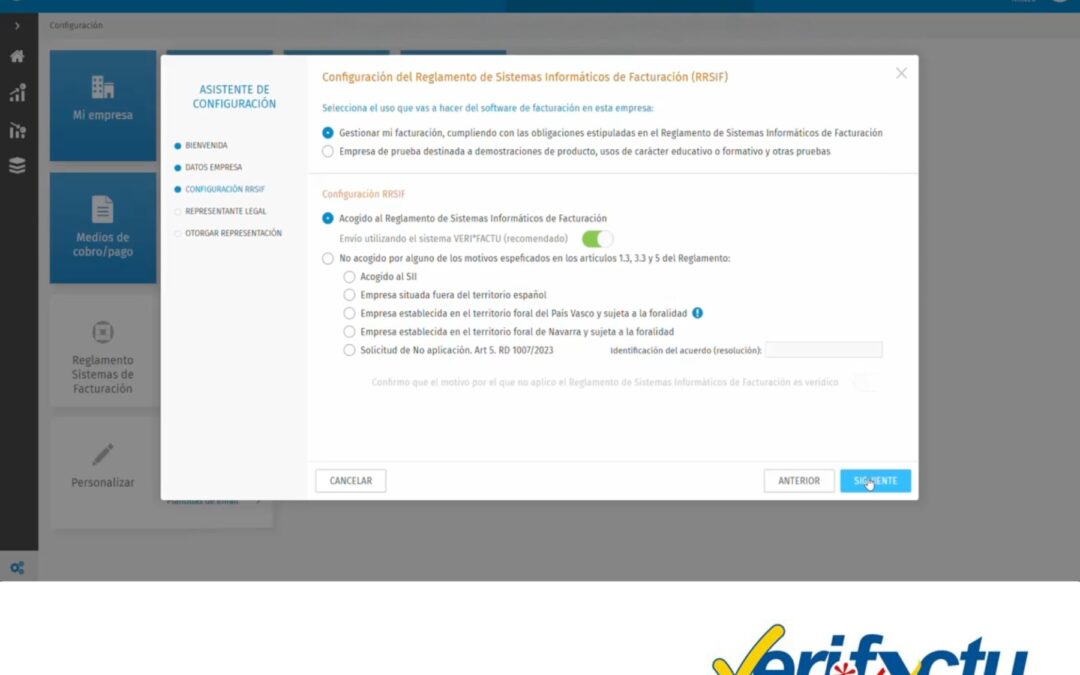Image resolution: width=1080 pixels, height=675 pixels.
Task: Open the Medios de cobro/pago tile
Action: (x=103, y=228)
